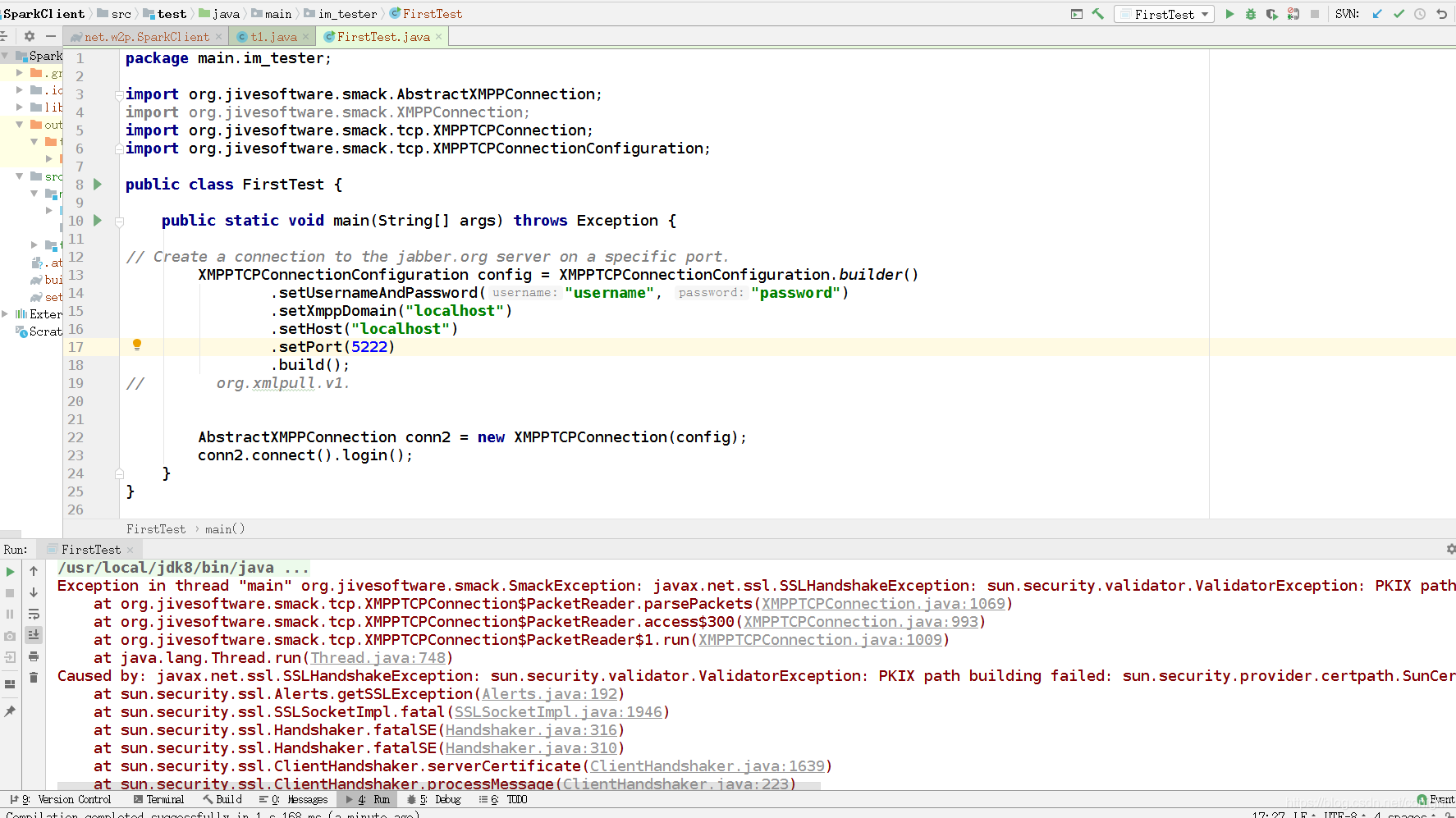Switch to net.w2p.SparkClient editor tab
Screen dimensions: 1456x818
(x=146, y=37)
